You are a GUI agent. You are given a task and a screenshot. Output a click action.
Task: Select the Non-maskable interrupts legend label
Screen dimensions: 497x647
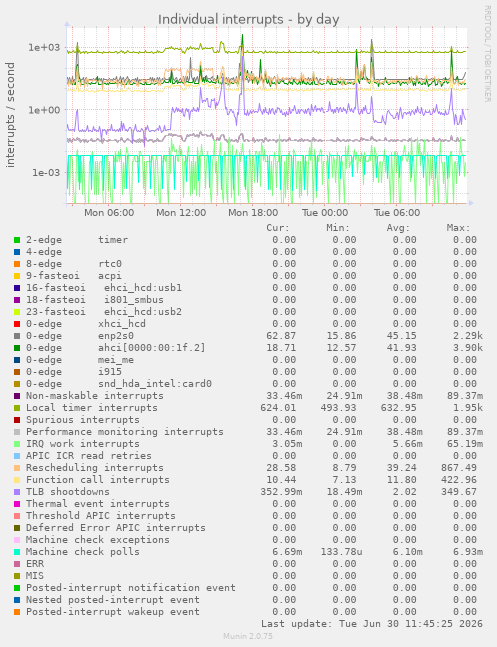95,396
